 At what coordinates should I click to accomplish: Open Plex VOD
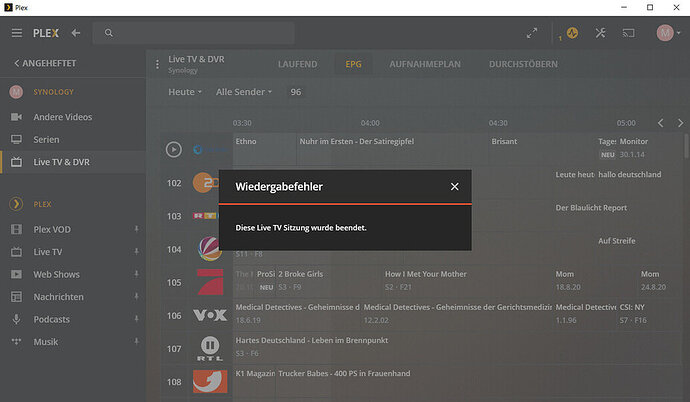[x=52, y=229]
